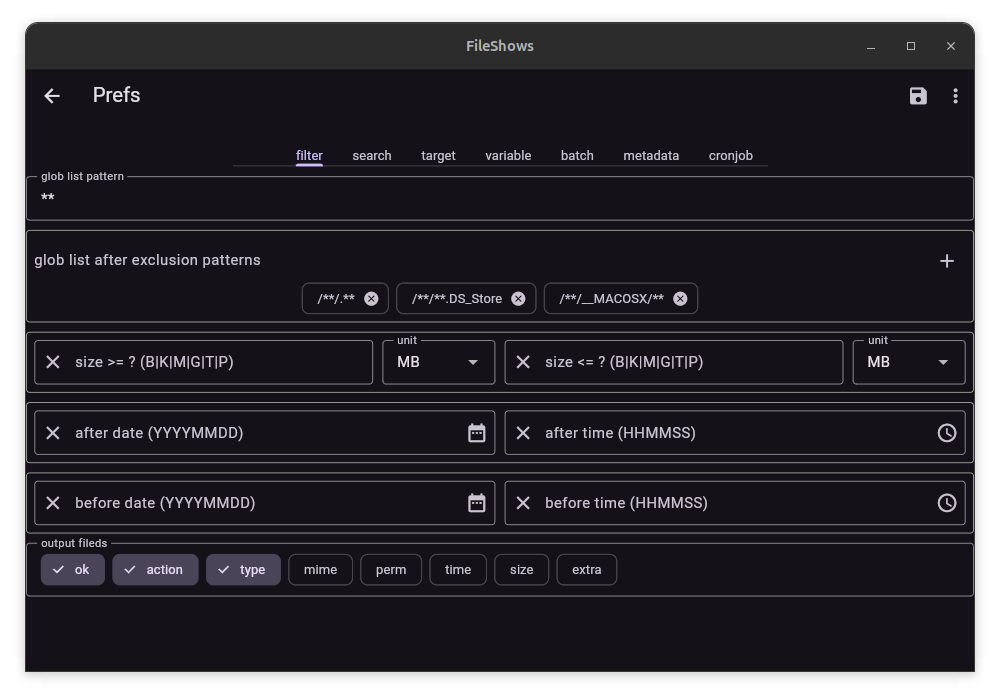
Task: Click the back arrow next to Prefs
Action: pos(52,96)
